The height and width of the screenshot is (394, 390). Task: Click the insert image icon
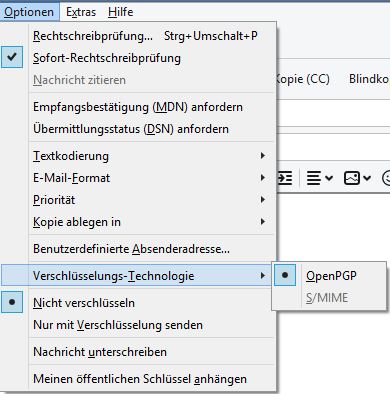(x=352, y=178)
